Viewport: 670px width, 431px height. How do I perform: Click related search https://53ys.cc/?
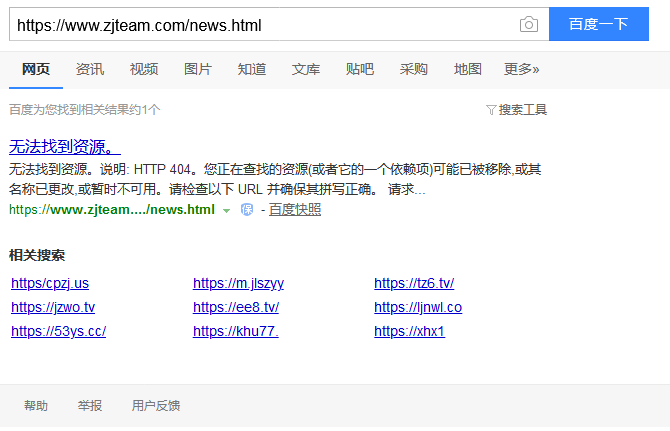click(x=59, y=331)
